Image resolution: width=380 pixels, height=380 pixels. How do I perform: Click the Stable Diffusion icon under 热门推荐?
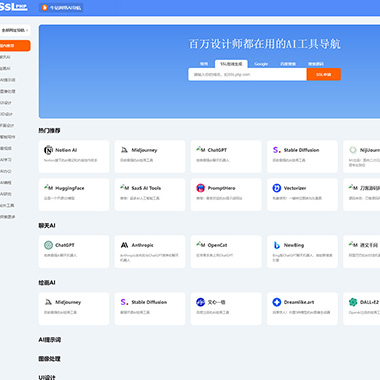277,150
